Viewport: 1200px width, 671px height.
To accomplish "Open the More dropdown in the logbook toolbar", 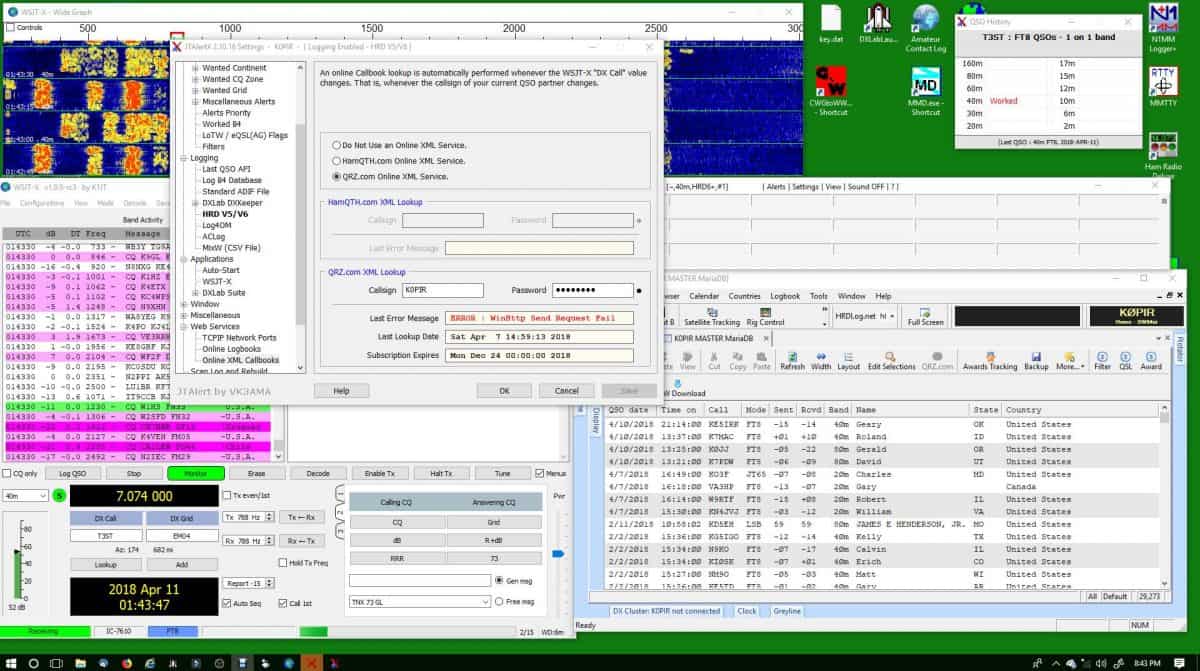I will pyautogui.click(x=1069, y=360).
